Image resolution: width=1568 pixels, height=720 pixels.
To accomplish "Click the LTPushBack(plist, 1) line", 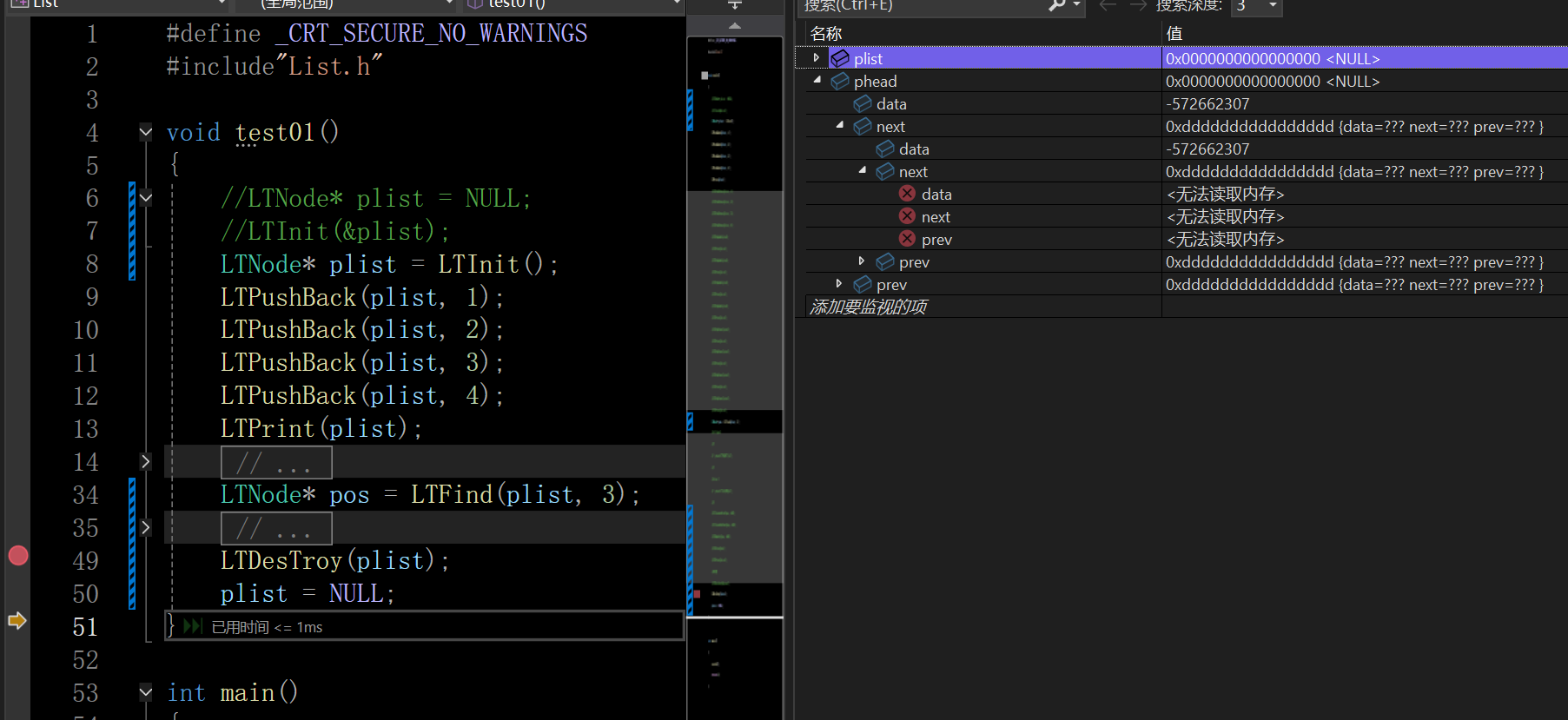I will [362, 297].
